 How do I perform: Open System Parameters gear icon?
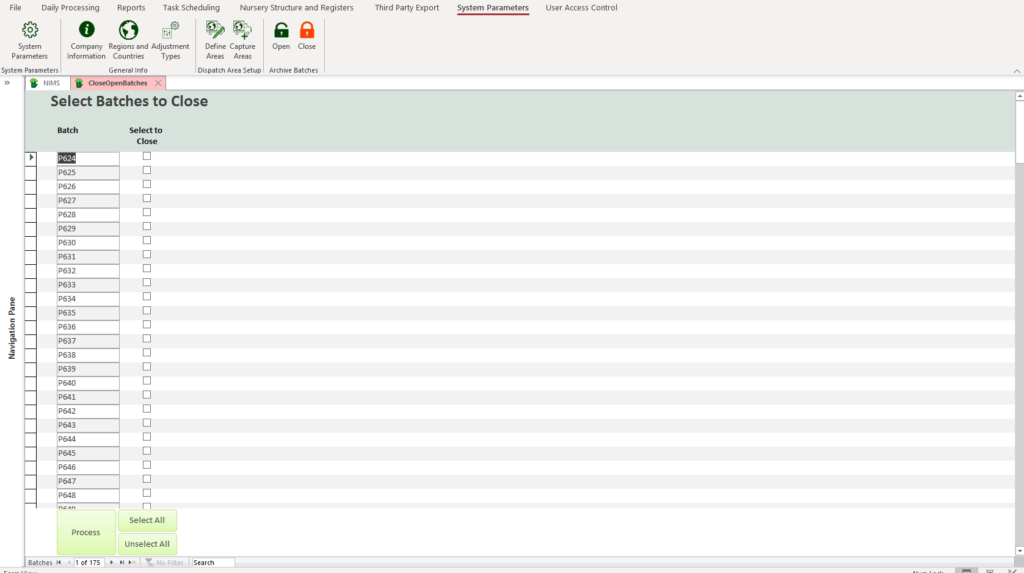point(29,32)
